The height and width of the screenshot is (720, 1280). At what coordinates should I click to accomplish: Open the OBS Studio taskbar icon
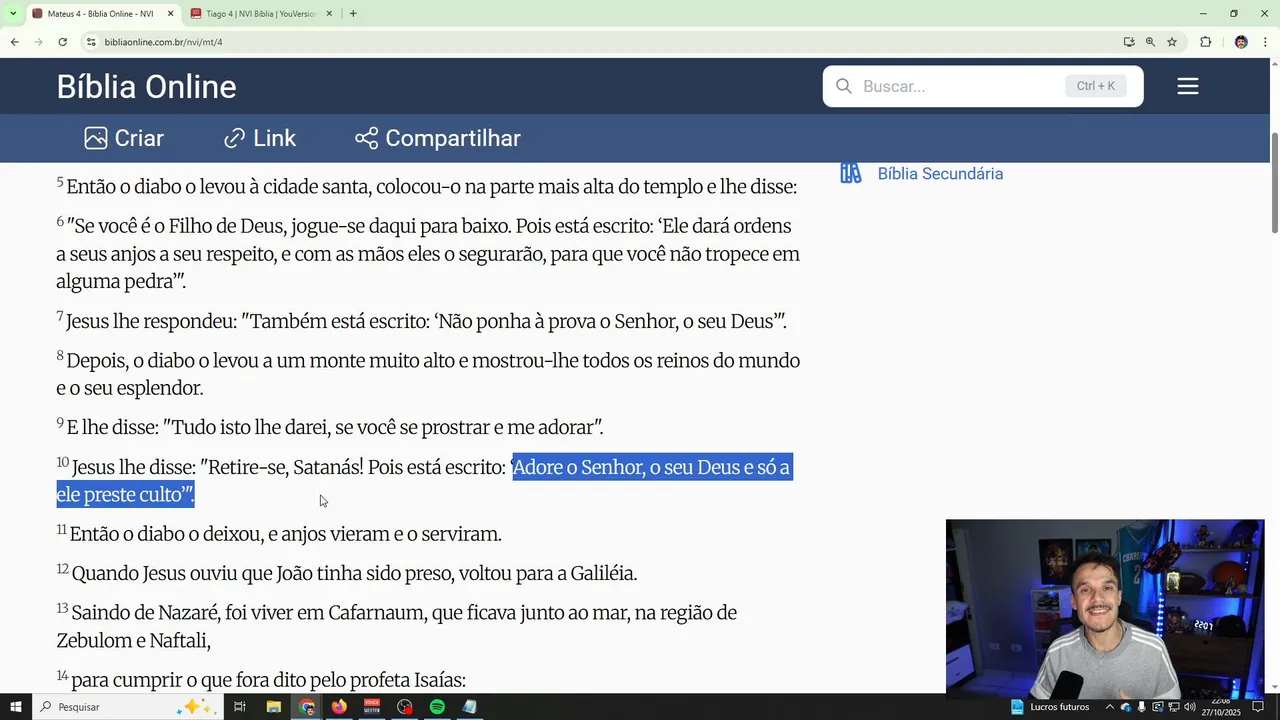click(x=405, y=707)
